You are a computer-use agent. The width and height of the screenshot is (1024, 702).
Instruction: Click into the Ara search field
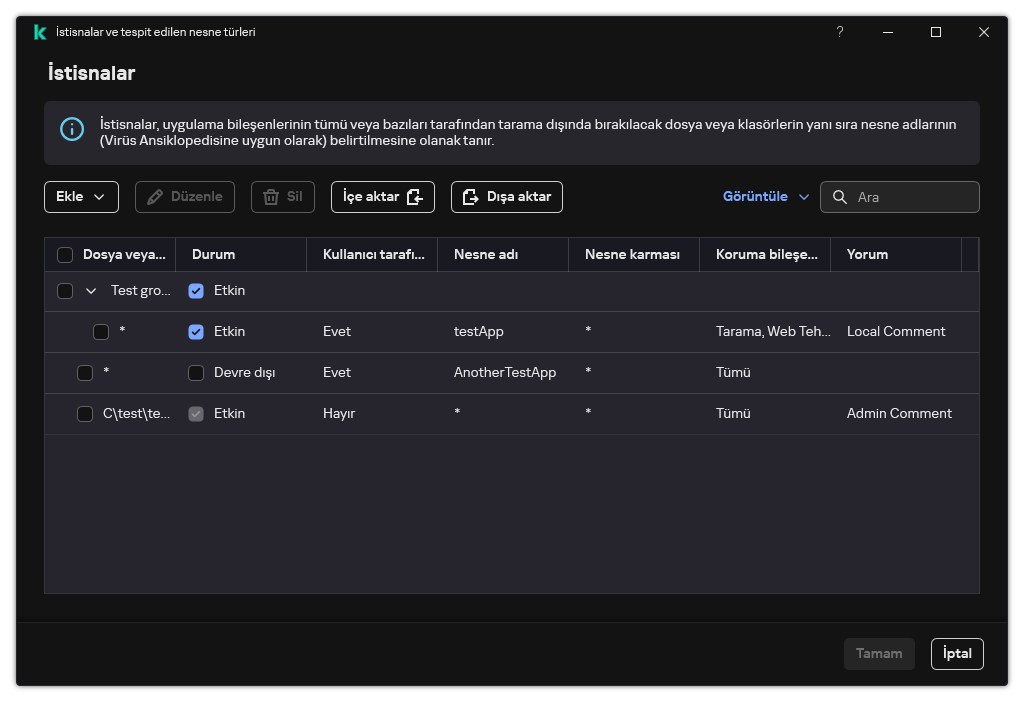912,197
